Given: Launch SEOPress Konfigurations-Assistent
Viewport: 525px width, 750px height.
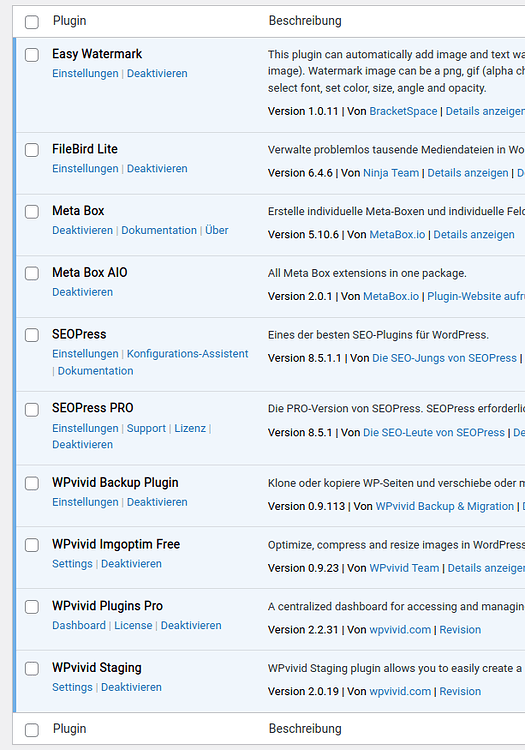Looking at the screenshot, I should [187, 353].
